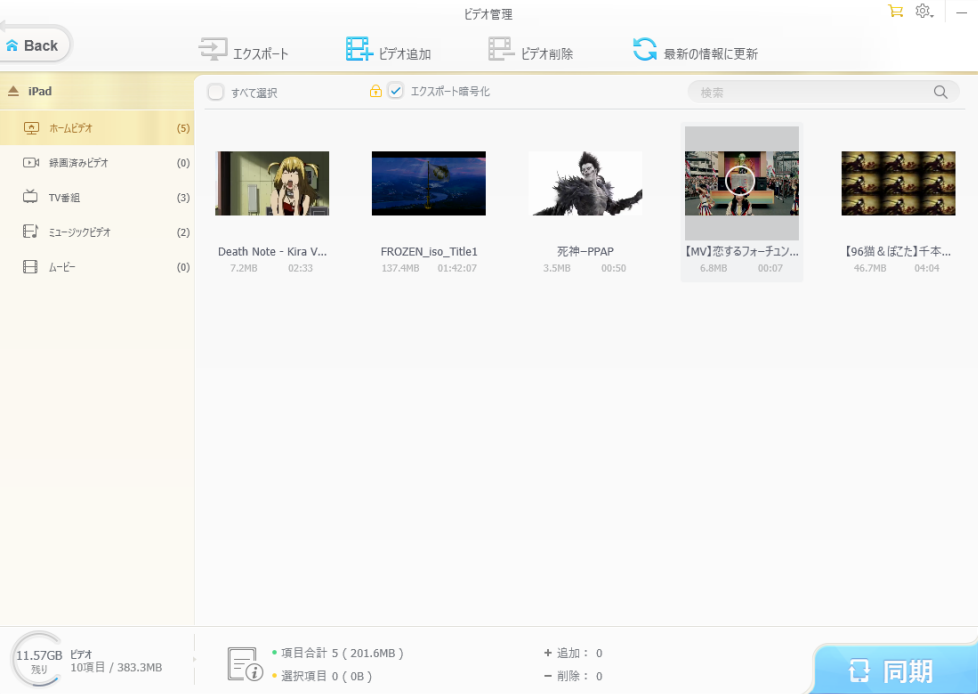Select the 【96猫＆ぽこた】千本 video thumbnail
The width and height of the screenshot is (978, 694).
coord(898,183)
